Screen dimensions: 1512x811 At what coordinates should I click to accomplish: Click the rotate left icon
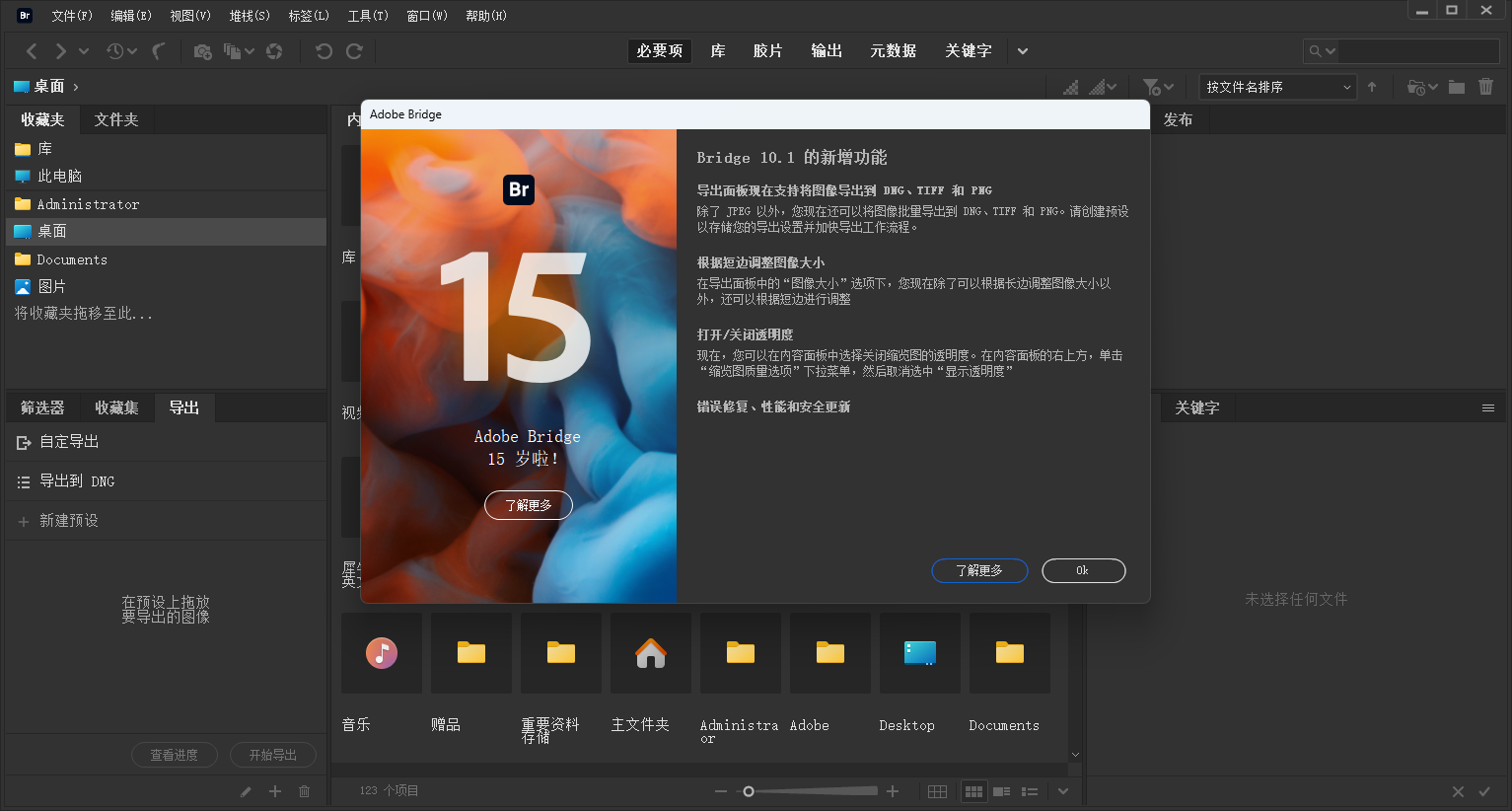[x=324, y=50]
